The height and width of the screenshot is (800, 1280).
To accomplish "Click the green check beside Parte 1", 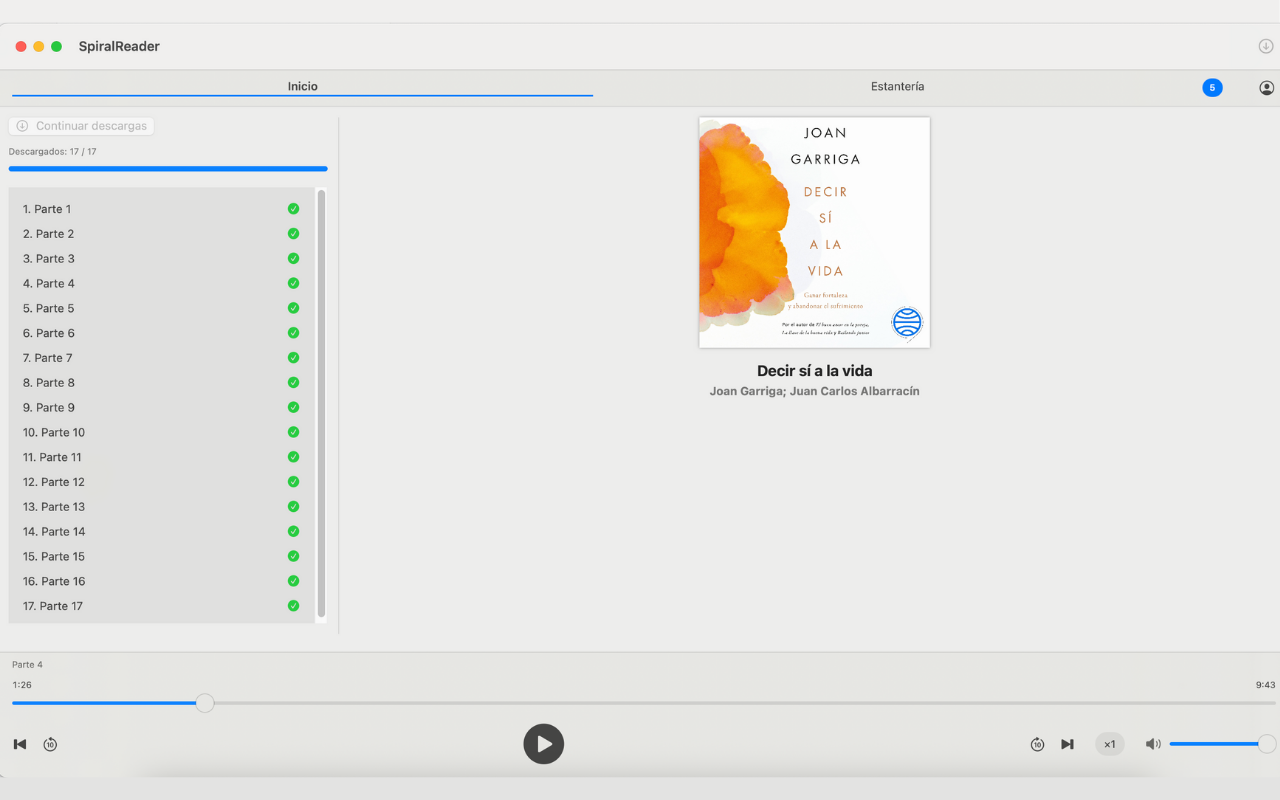I will (293, 209).
